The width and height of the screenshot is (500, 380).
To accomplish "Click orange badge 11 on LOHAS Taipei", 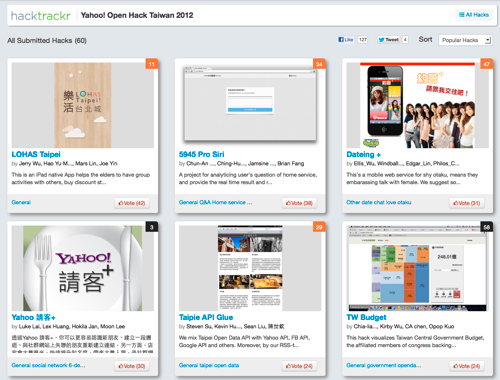I will point(152,64).
